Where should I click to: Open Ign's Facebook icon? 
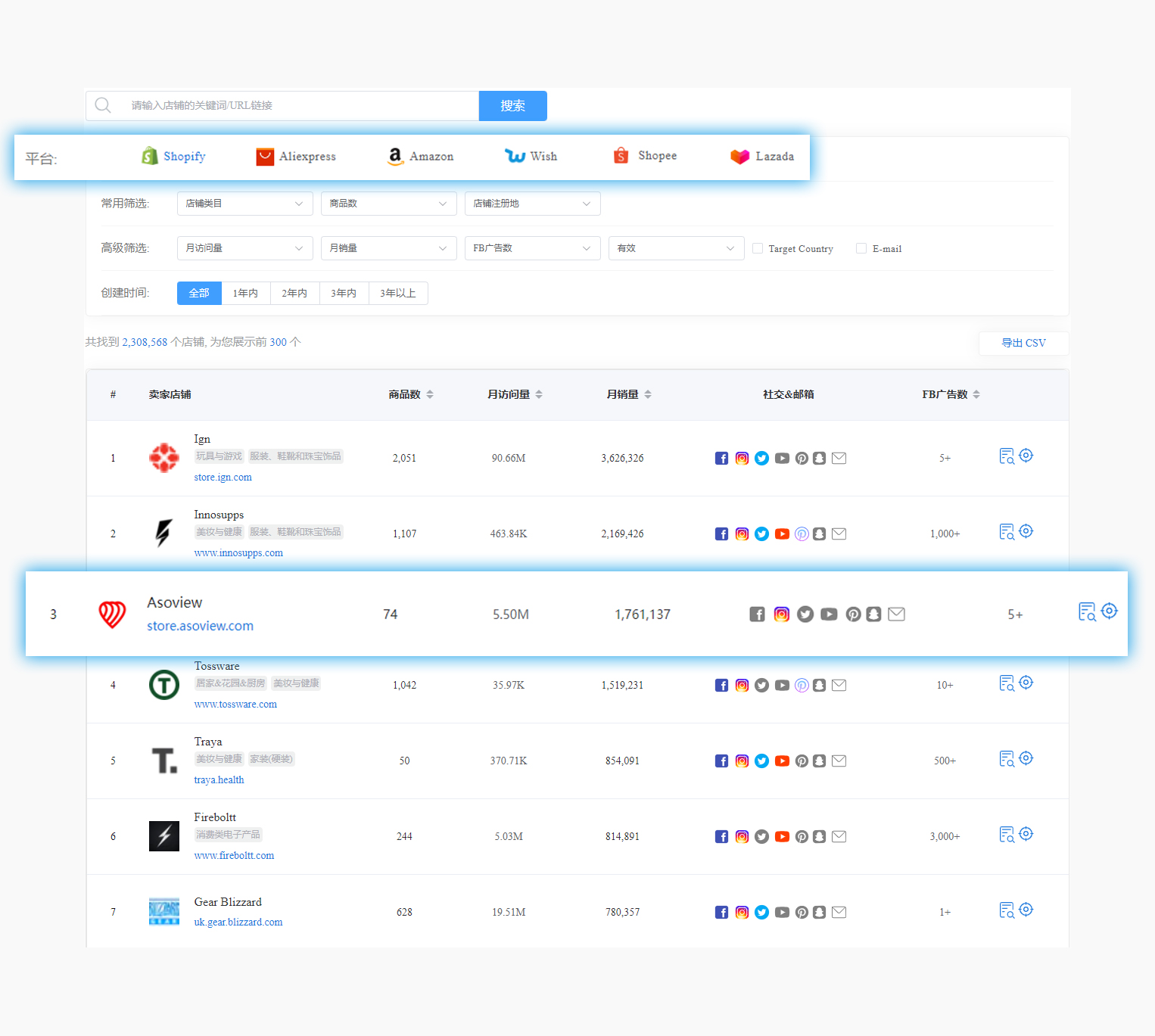(721, 459)
